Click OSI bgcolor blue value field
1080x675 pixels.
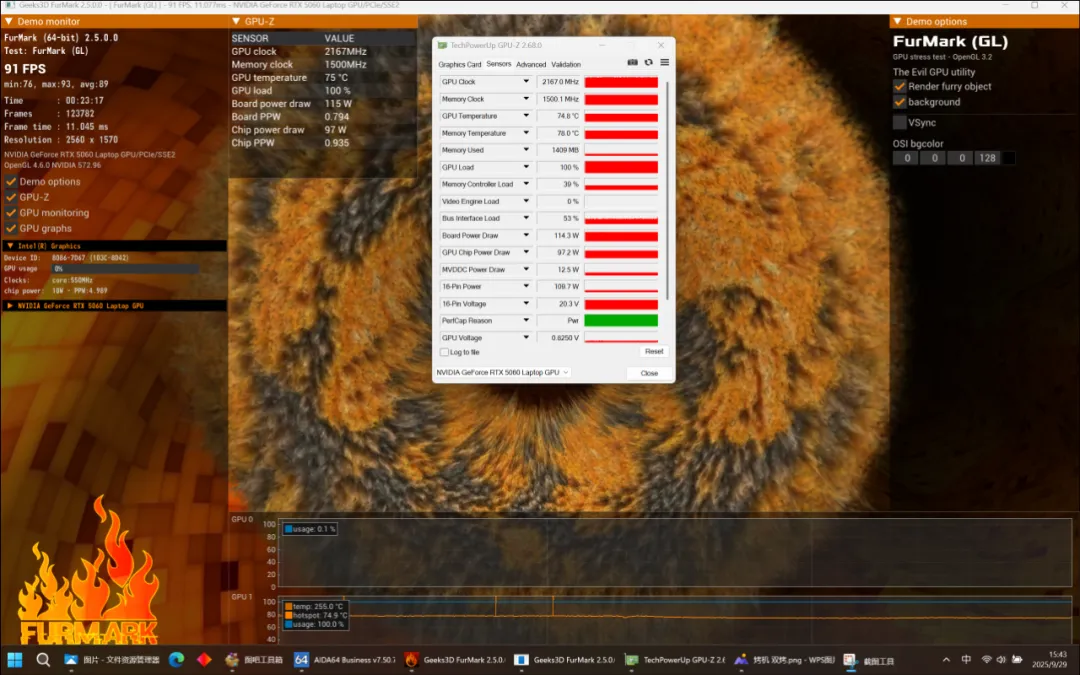tap(961, 158)
